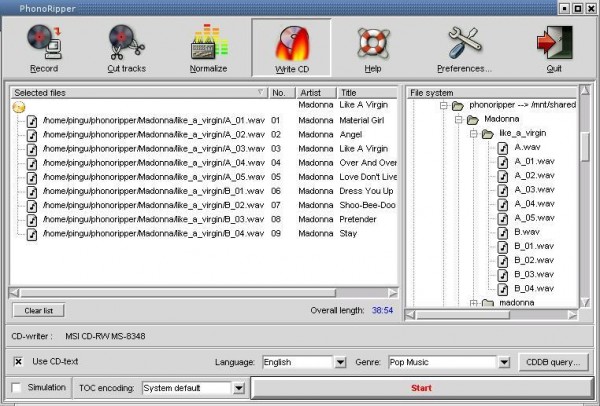Screen dimensions: 600x406
Task: Enable the Simulation checkbox
Action: [16, 388]
